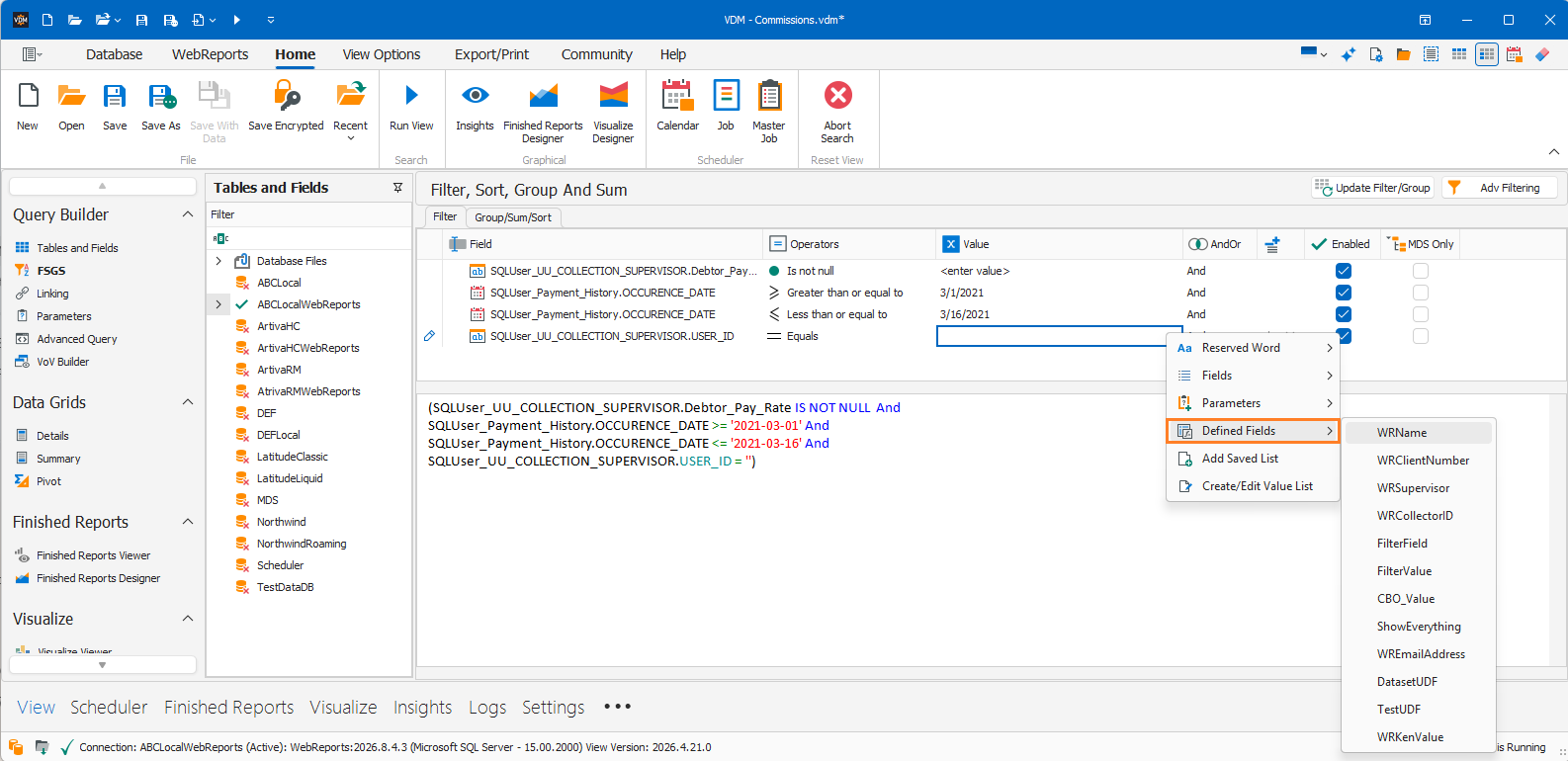The image size is (1568, 761).
Task: Click the Value field for the USER_ID row
Action: (1059, 336)
